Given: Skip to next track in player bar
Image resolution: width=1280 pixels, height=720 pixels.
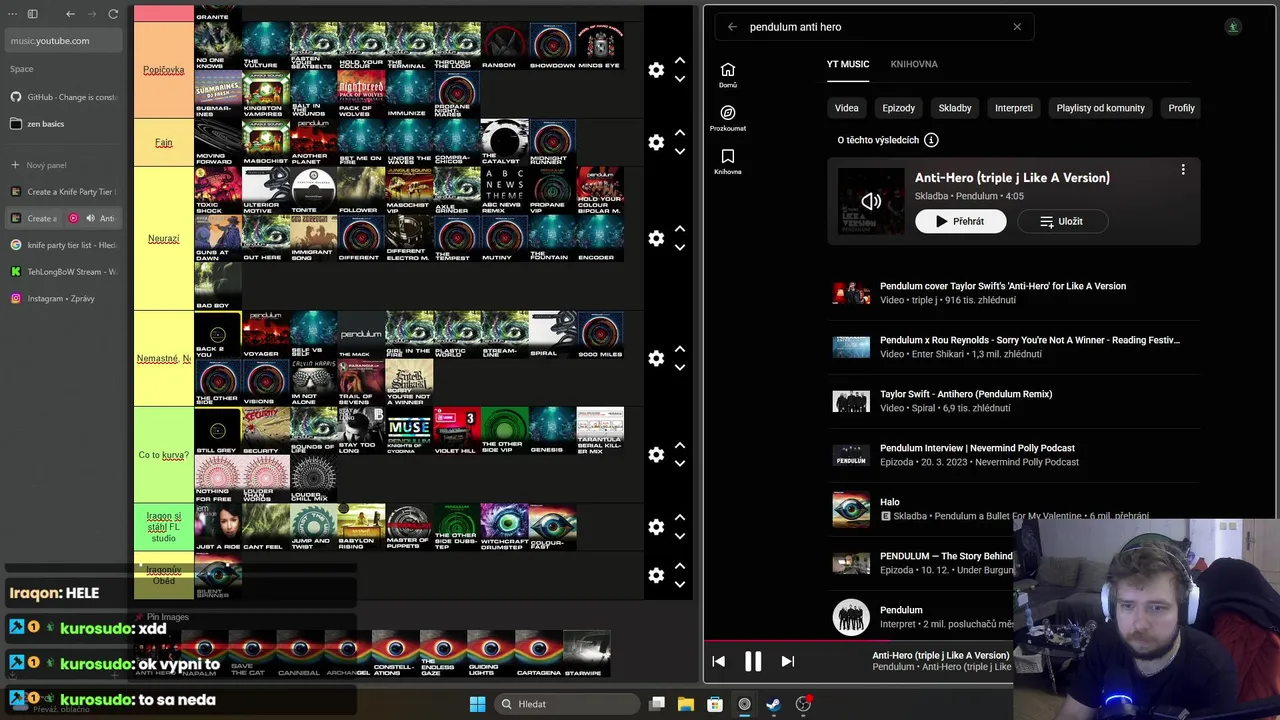Looking at the screenshot, I should click(x=788, y=661).
